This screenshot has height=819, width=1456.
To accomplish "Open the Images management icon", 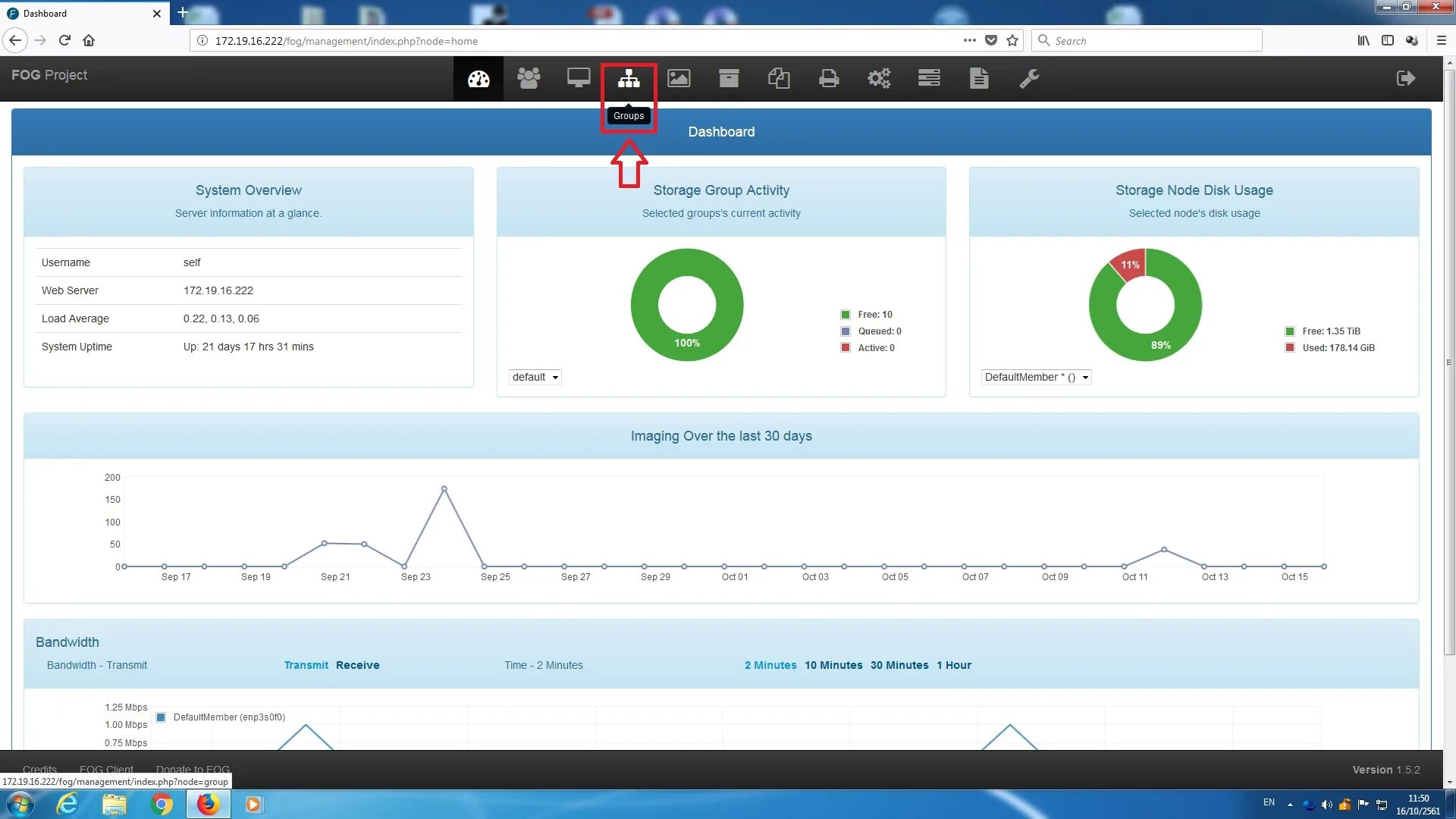I will coord(679,78).
